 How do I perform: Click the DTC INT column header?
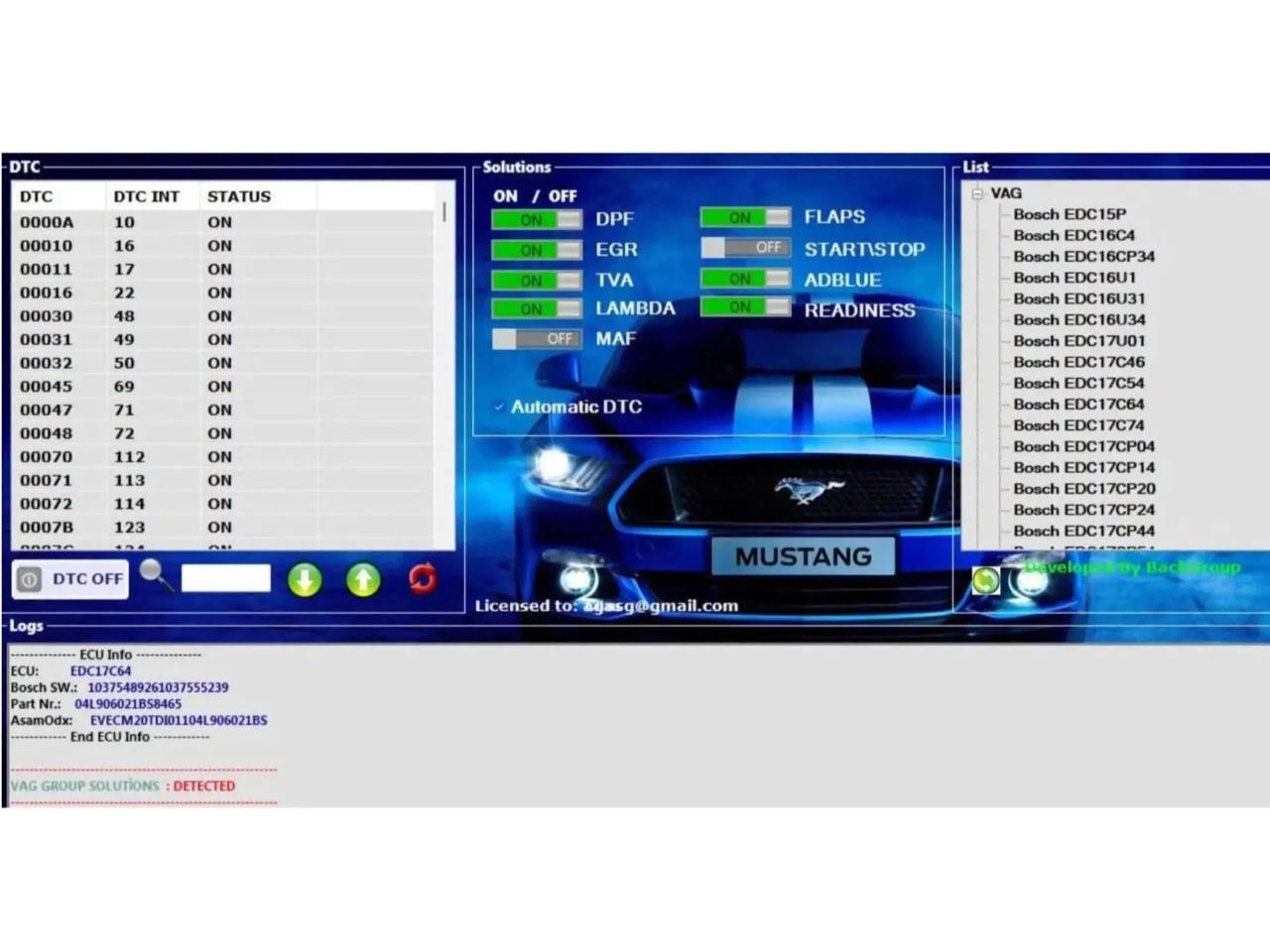(152, 196)
